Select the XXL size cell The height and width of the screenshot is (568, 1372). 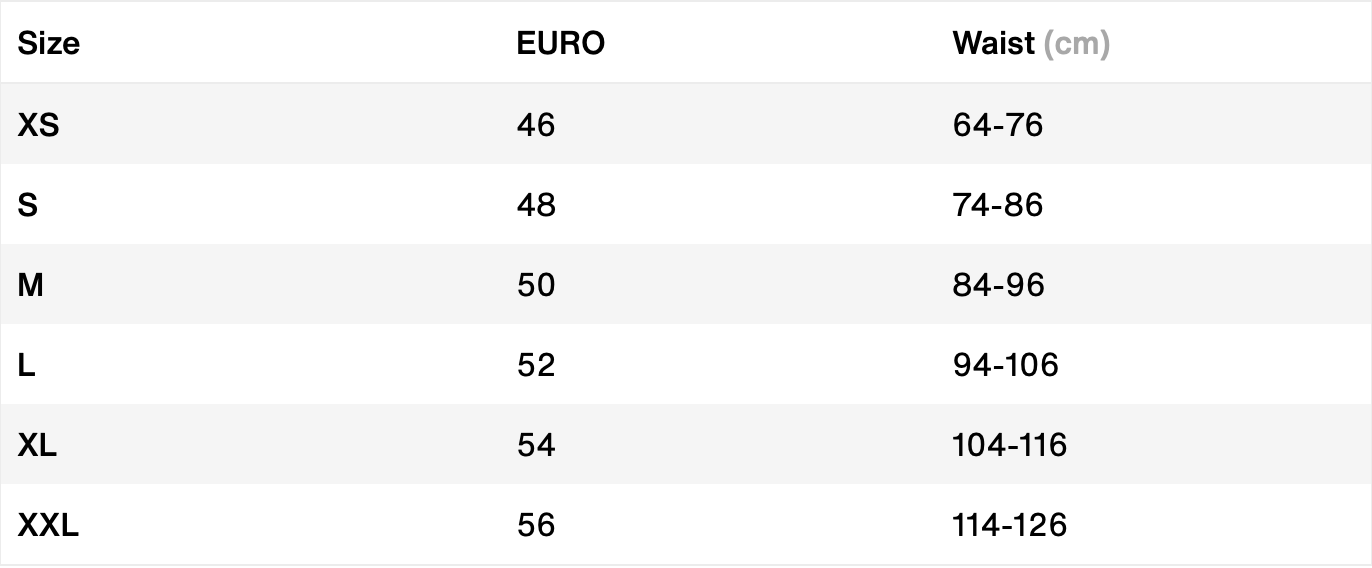coord(48,525)
